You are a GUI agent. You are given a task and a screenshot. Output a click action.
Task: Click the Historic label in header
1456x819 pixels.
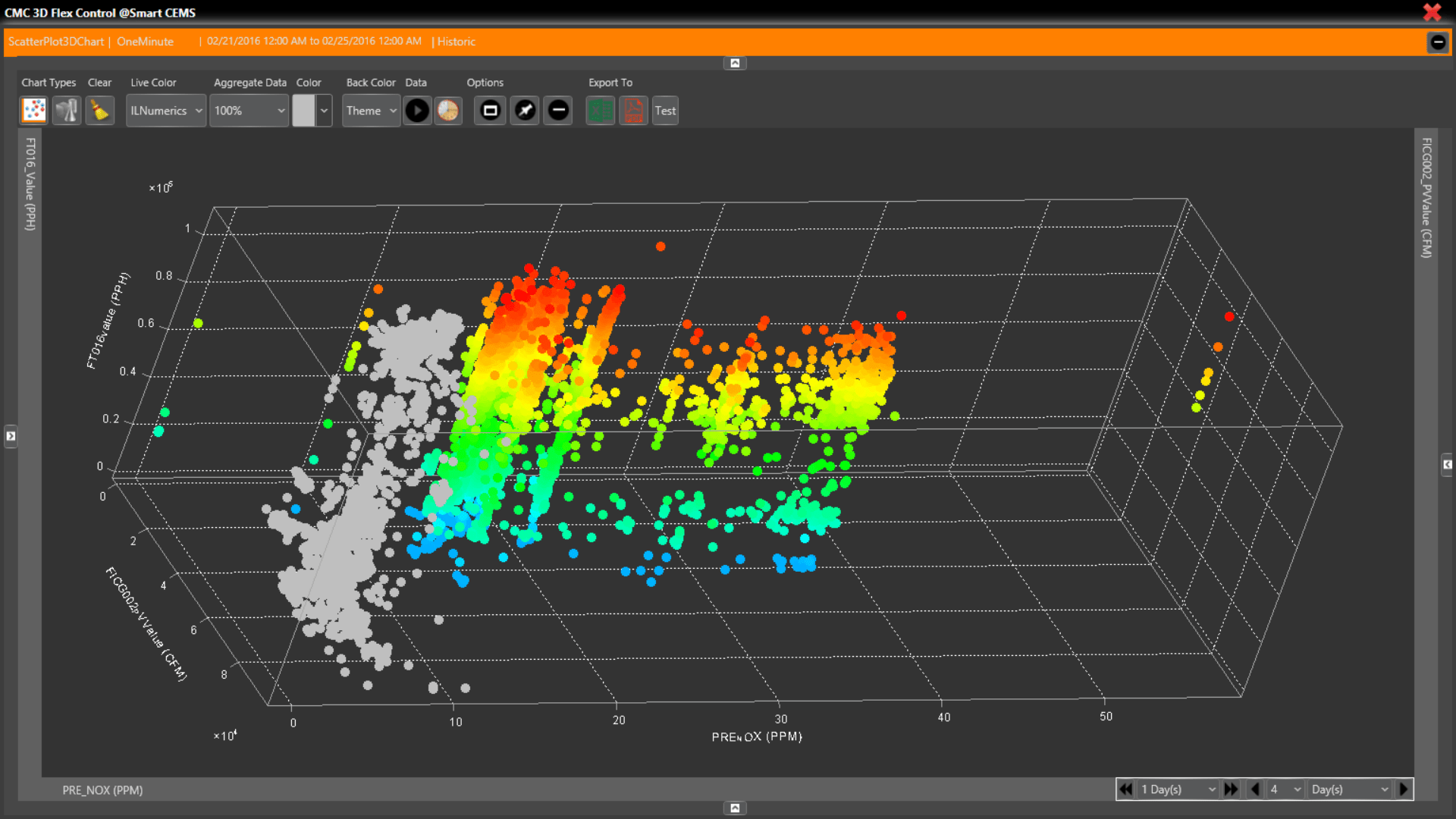[x=457, y=42]
